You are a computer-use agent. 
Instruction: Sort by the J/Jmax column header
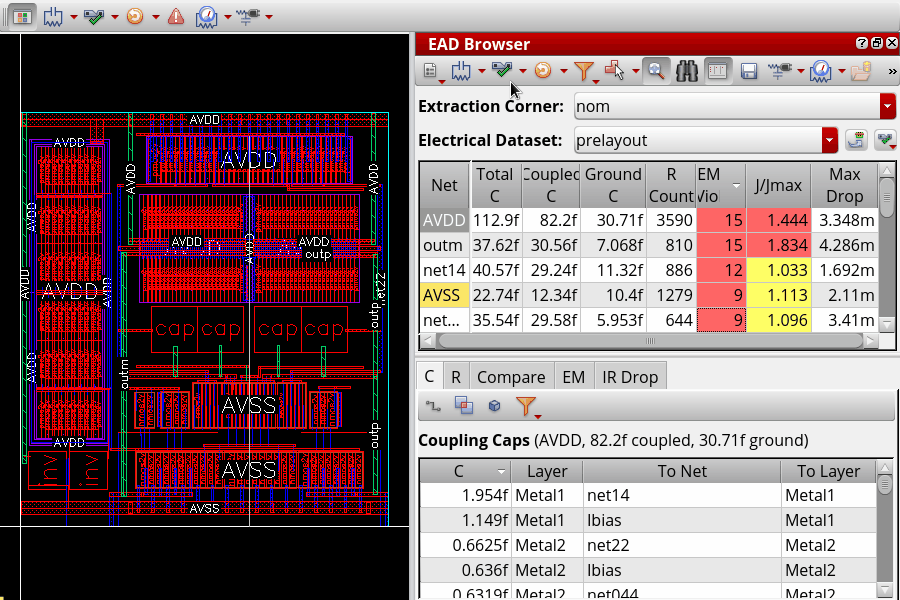(x=778, y=185)
